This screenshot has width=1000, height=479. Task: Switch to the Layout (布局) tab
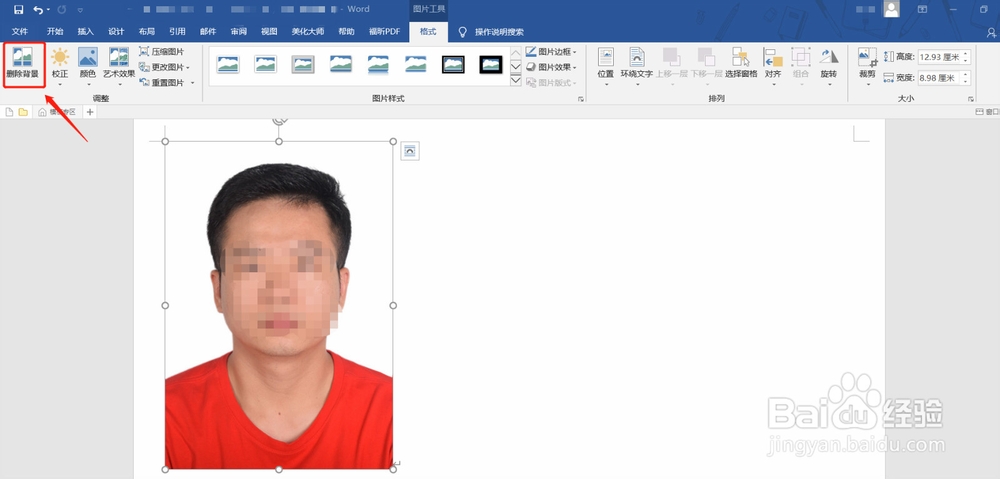tap(147, 31)
